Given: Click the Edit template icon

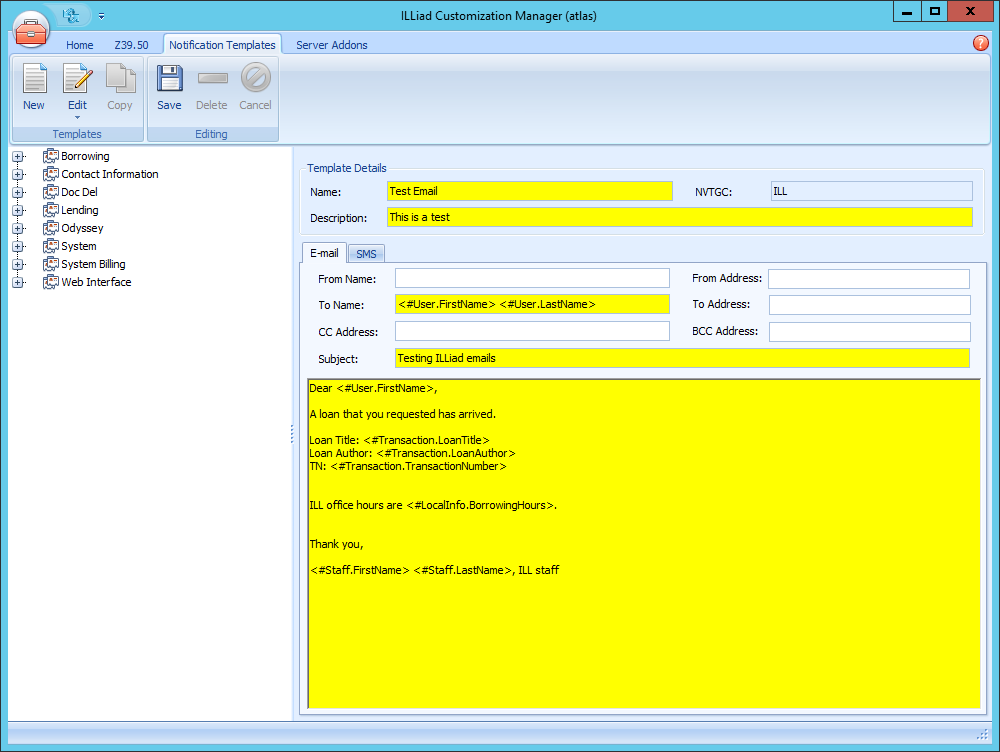Looking at the screenshot, I should 77,82.
